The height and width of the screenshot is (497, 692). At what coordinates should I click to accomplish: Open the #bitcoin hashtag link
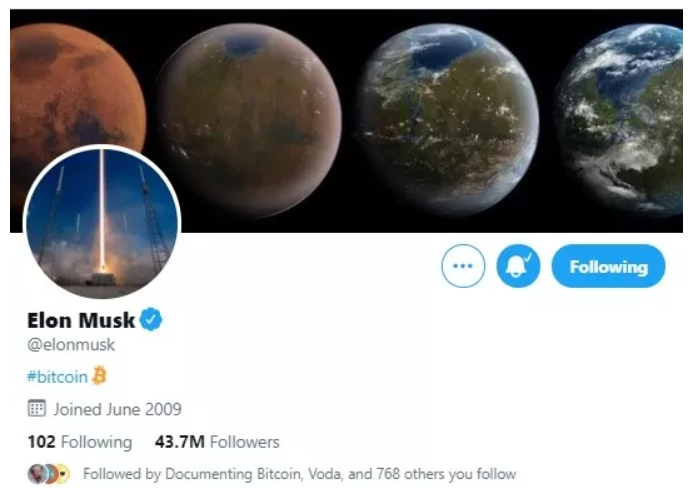(57, 376)
